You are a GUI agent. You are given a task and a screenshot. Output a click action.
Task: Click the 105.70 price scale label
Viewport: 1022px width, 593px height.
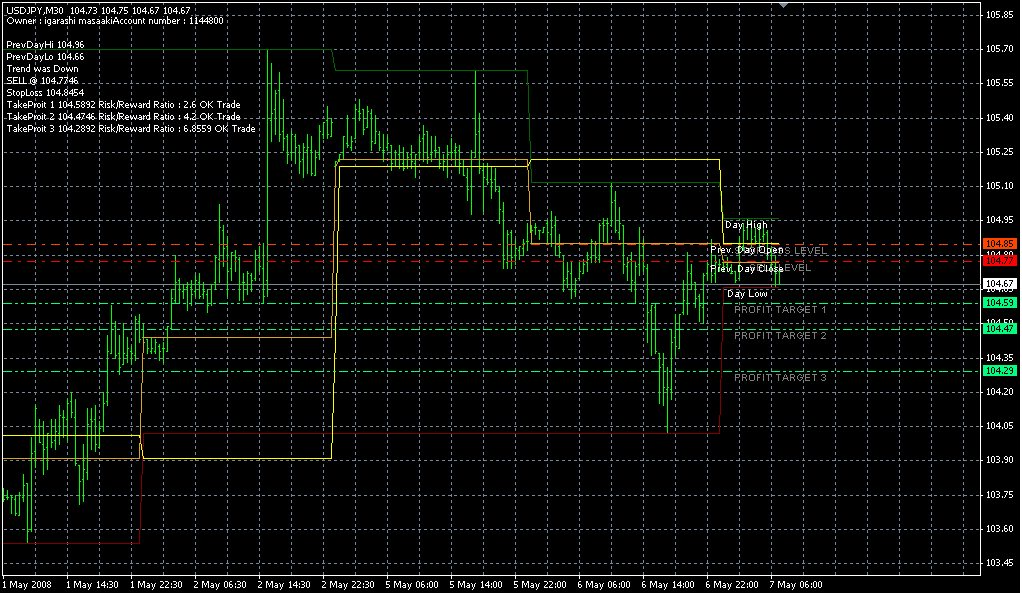click(999, 48)
